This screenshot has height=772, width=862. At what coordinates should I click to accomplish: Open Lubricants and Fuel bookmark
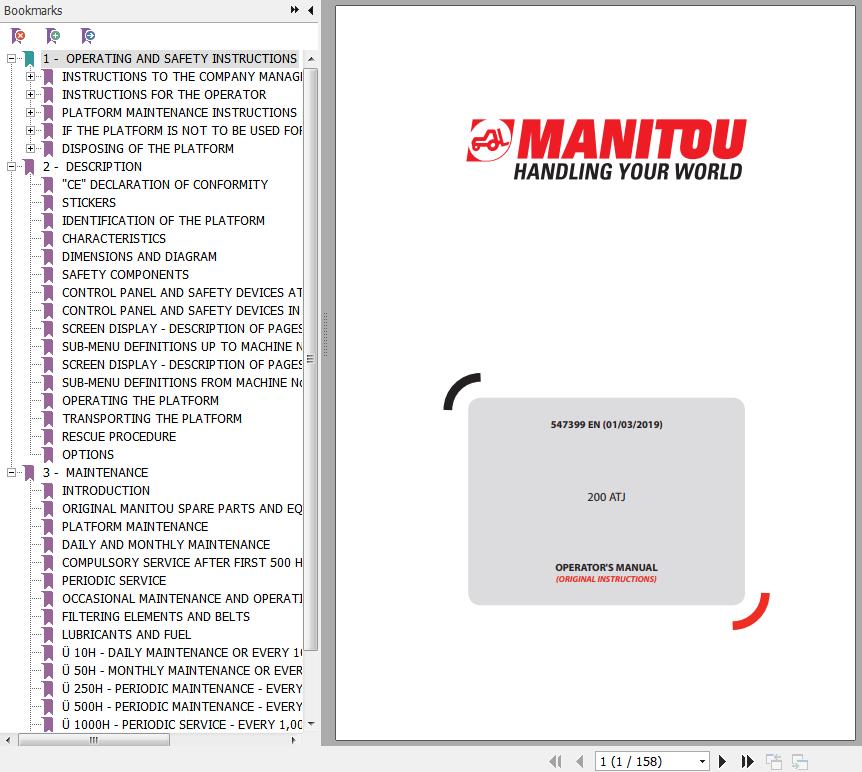tap(126, 635)
